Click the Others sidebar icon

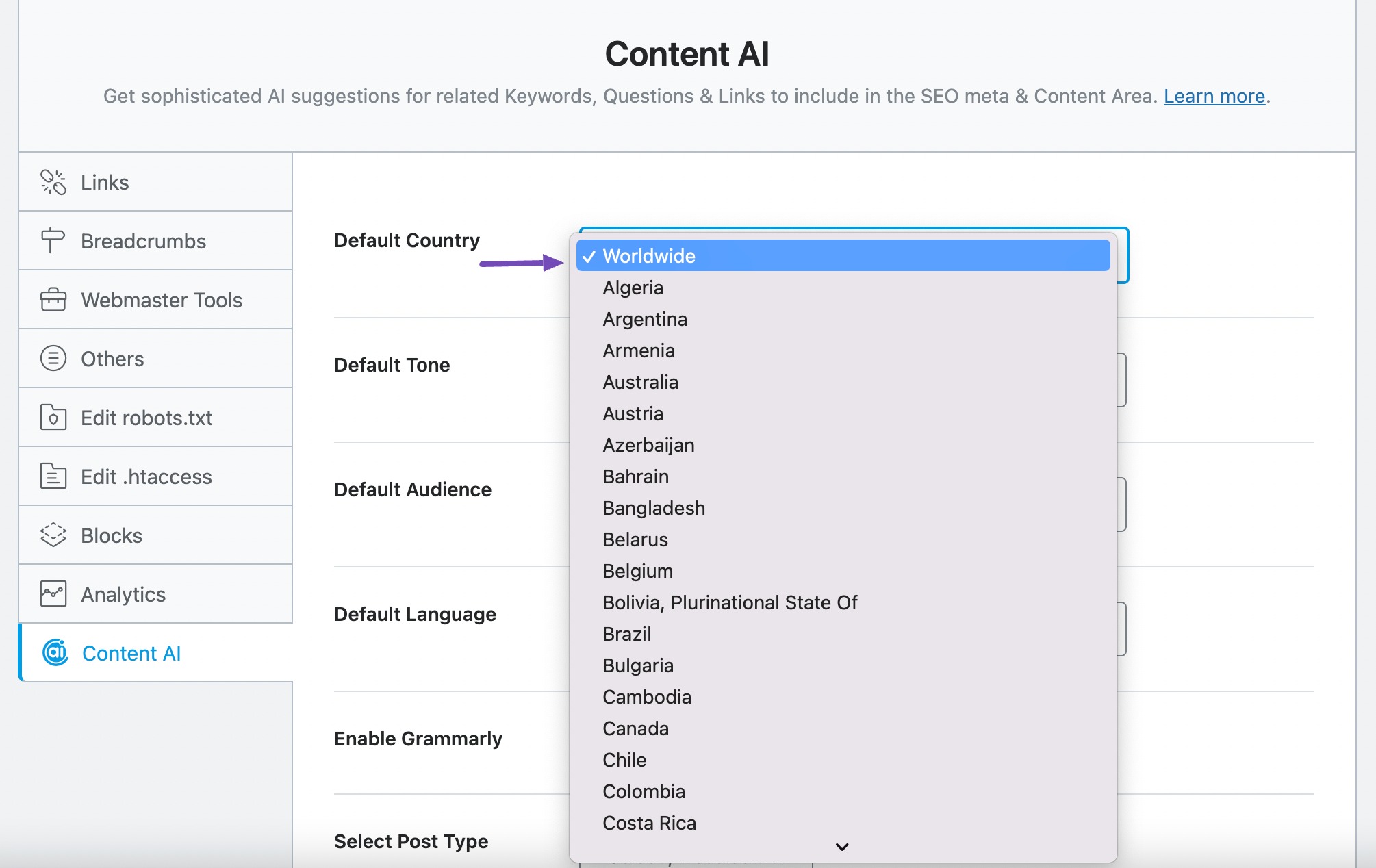click(x=53, y=359)
